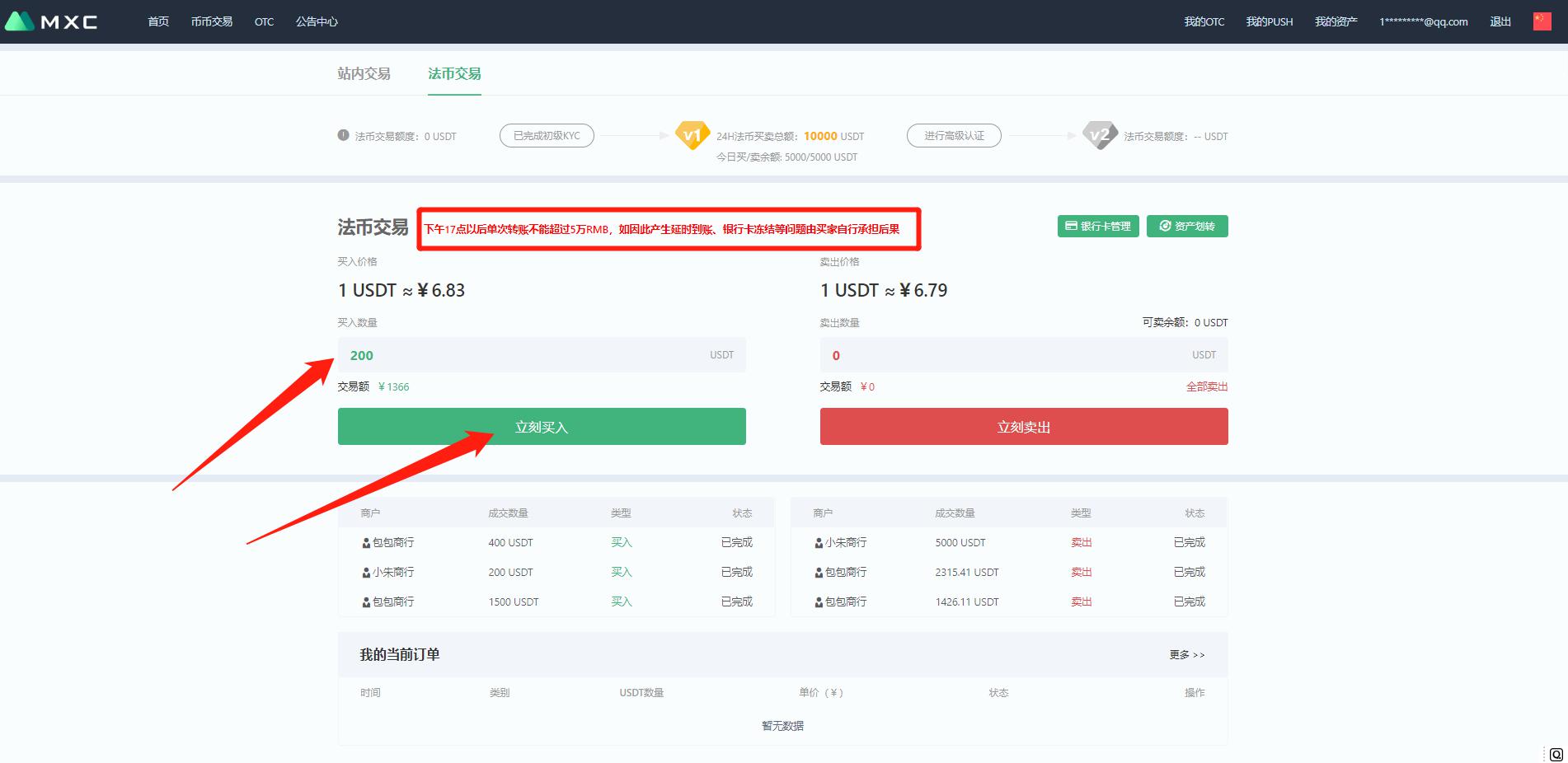This screenshot has height=763, width=1568.
Task: Click the 已完成初级KYC button
Action: pyautogui.click(x=547, y=136)
